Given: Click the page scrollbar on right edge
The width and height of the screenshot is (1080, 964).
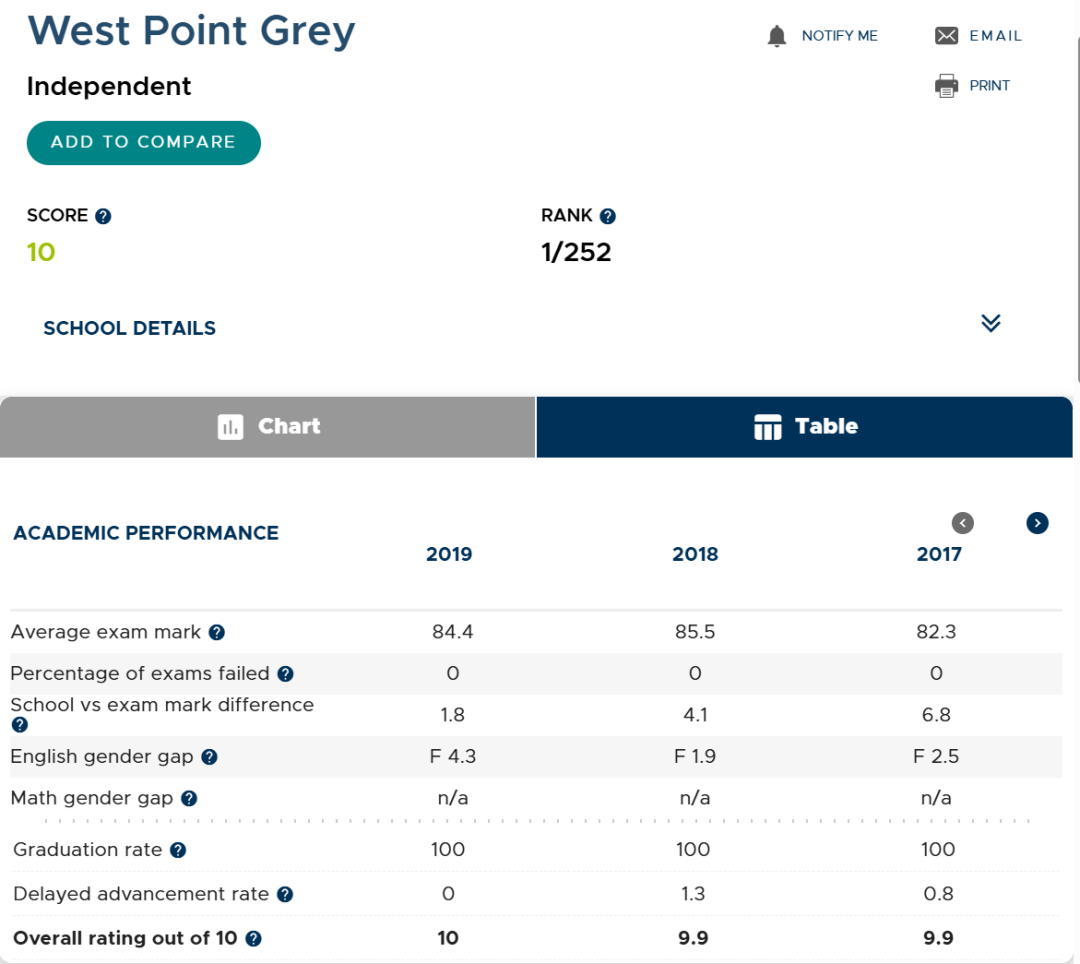Looking at the screenshot, I should [1077, 207].
